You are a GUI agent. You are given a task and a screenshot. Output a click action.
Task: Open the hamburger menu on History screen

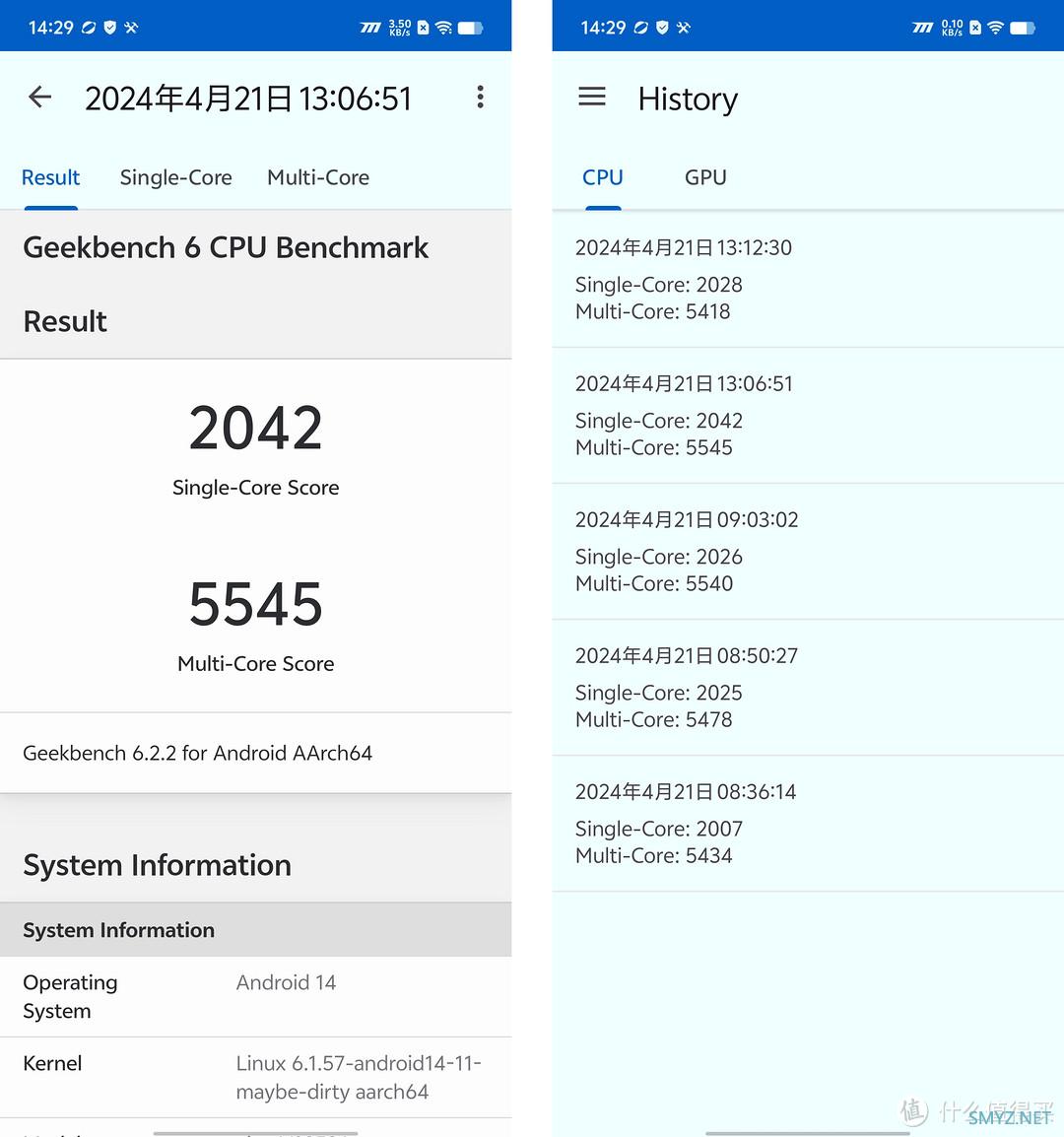[592, 97]
